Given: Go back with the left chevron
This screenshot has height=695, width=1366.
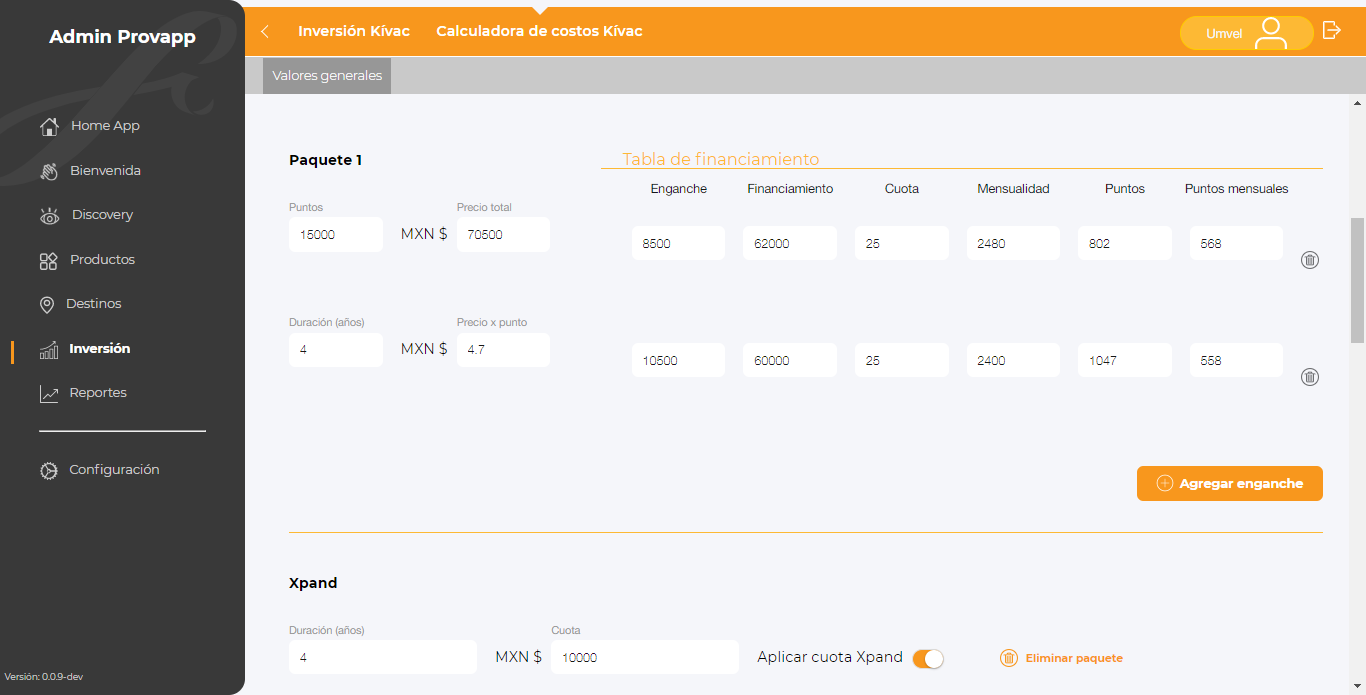Looking at the screenshot, I should click(x=265, y=32).
